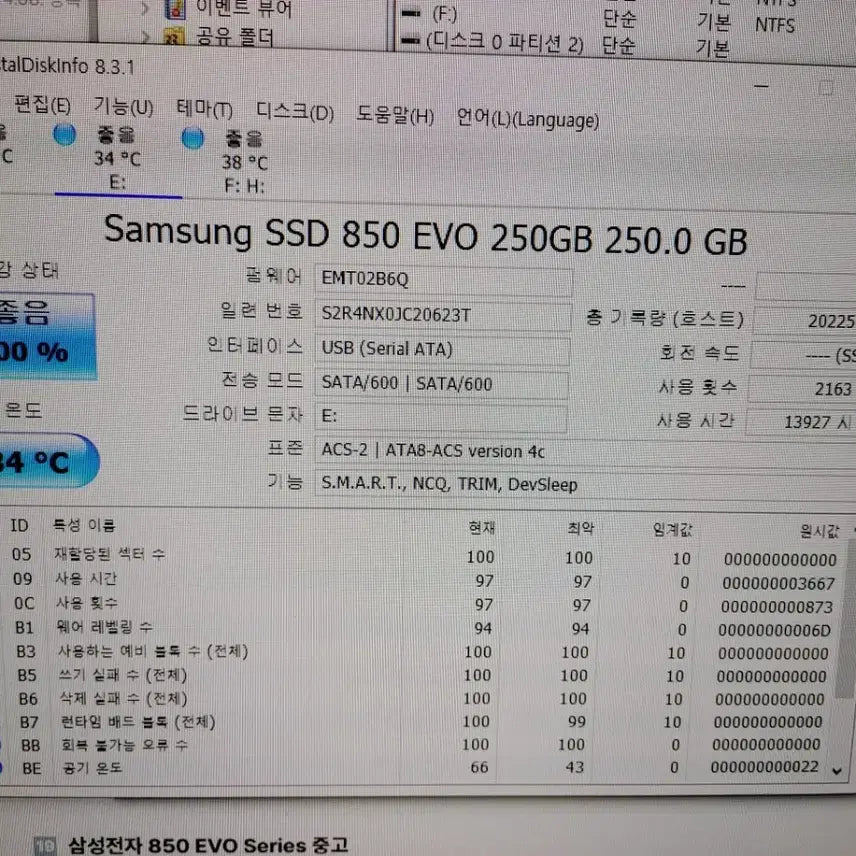Click the NTFS cell in background window
856x856 pixels.
point(775,25)
